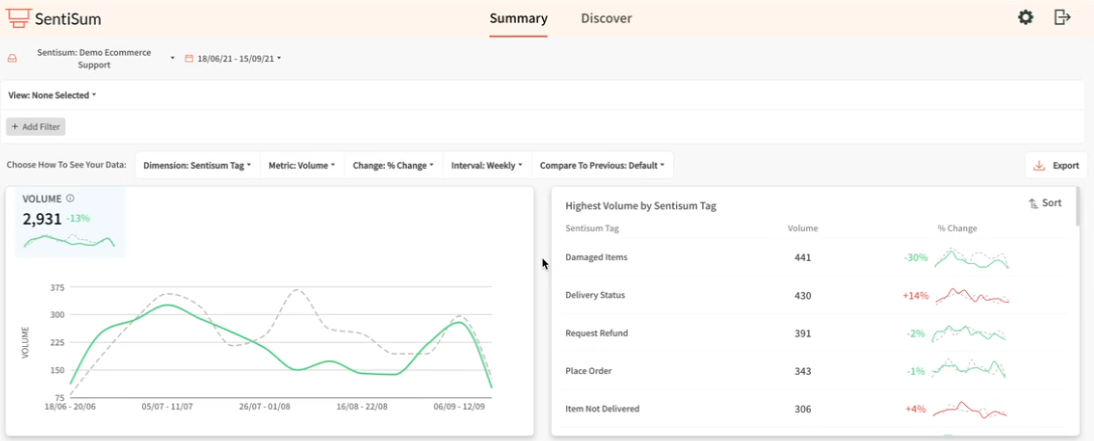1094x441 pixels.
Task: Open settings via the gear icon
Action: [x=1026, y=17]
